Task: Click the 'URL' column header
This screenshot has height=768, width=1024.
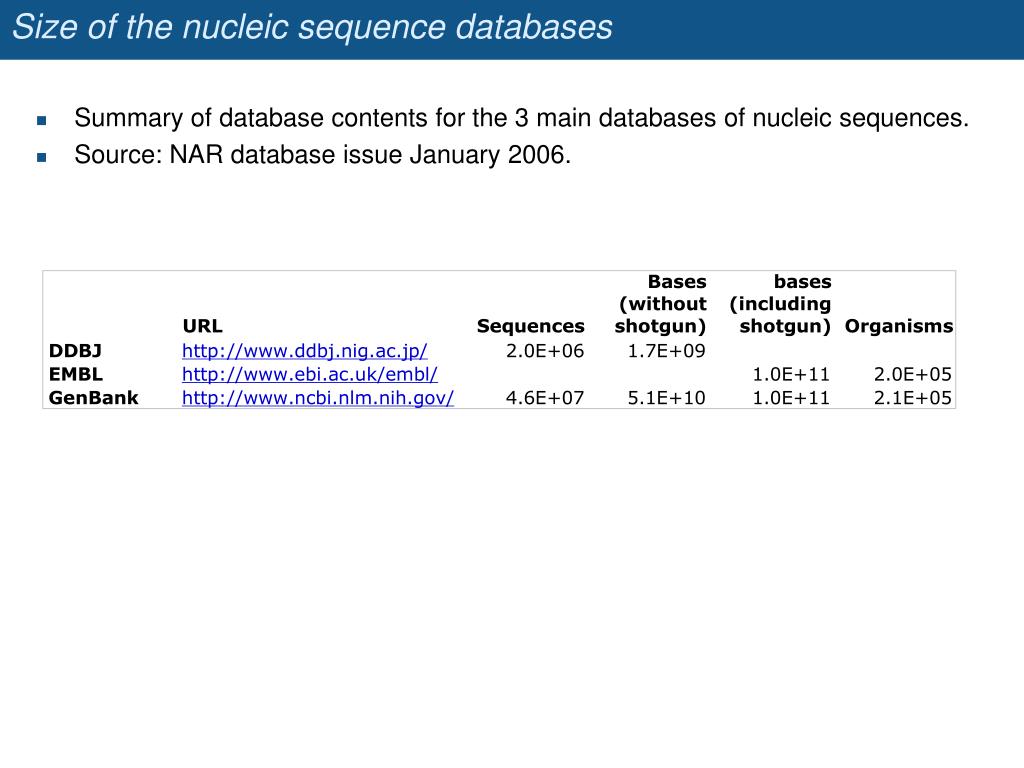Action: coord(202,326)
